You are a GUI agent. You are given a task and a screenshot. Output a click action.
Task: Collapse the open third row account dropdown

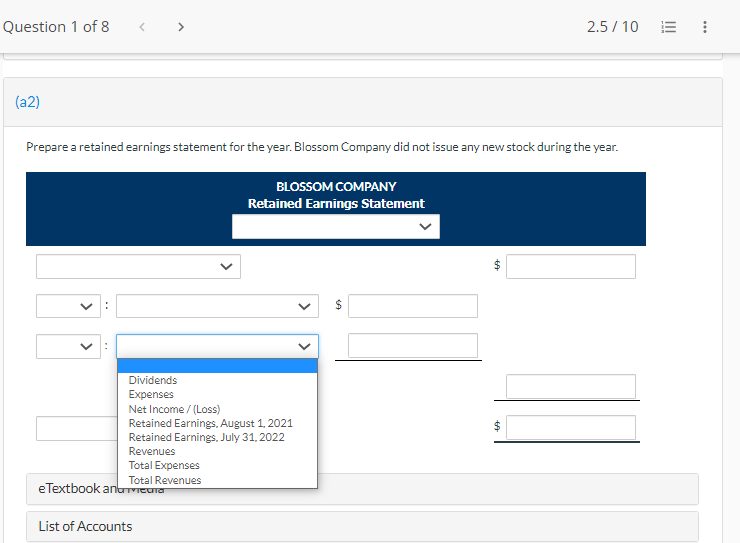click(x=218, y=346)
